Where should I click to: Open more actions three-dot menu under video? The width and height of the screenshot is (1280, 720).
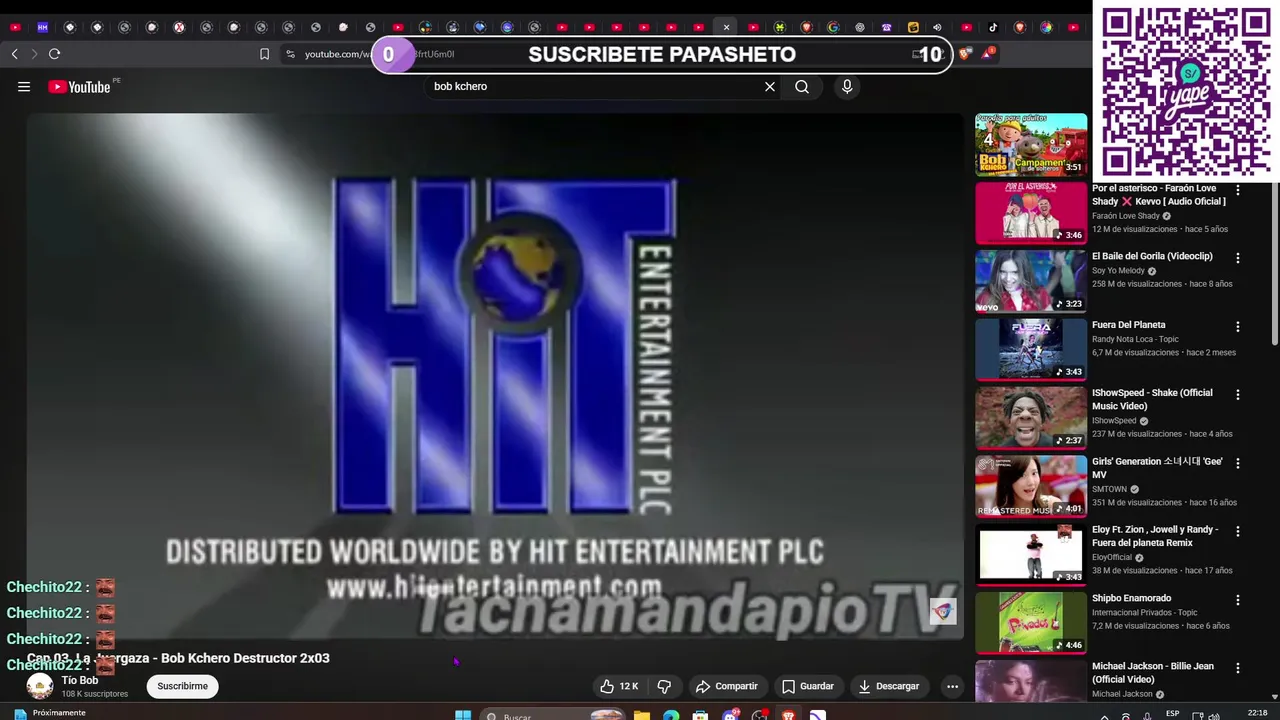(952, 686)
